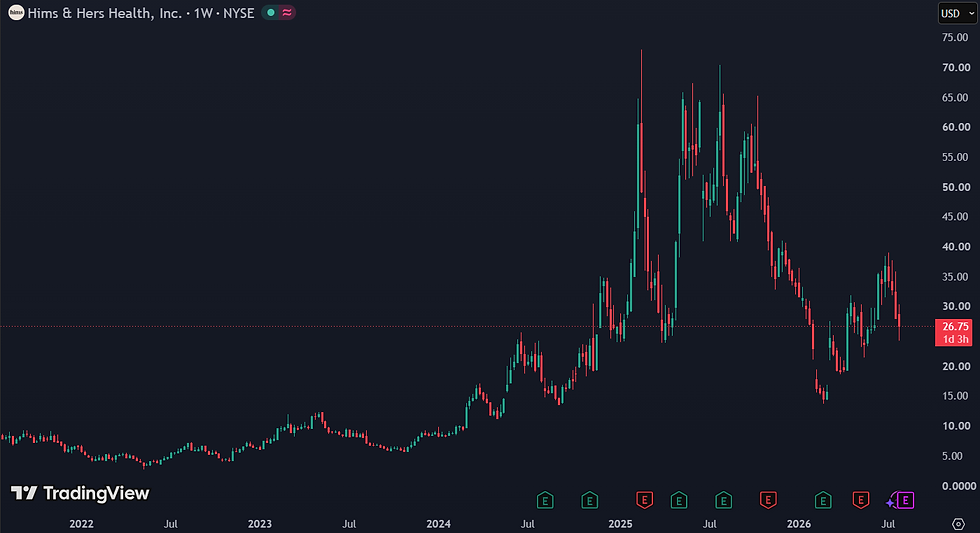Click Jul label between 2025 and 2026
980x533 pixels.
[x=709, y=524]
